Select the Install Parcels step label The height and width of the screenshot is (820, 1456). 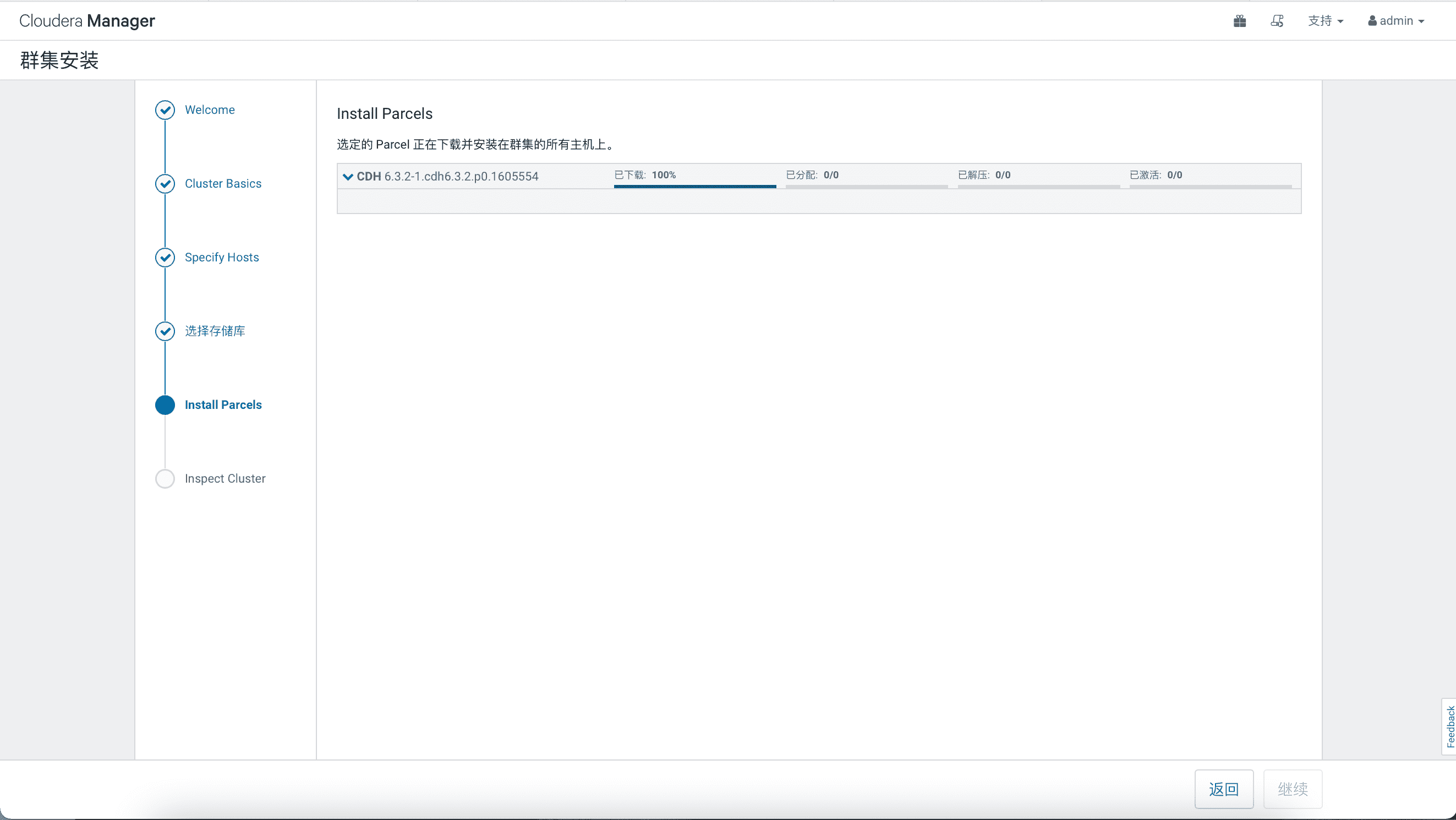pos(223,404)
